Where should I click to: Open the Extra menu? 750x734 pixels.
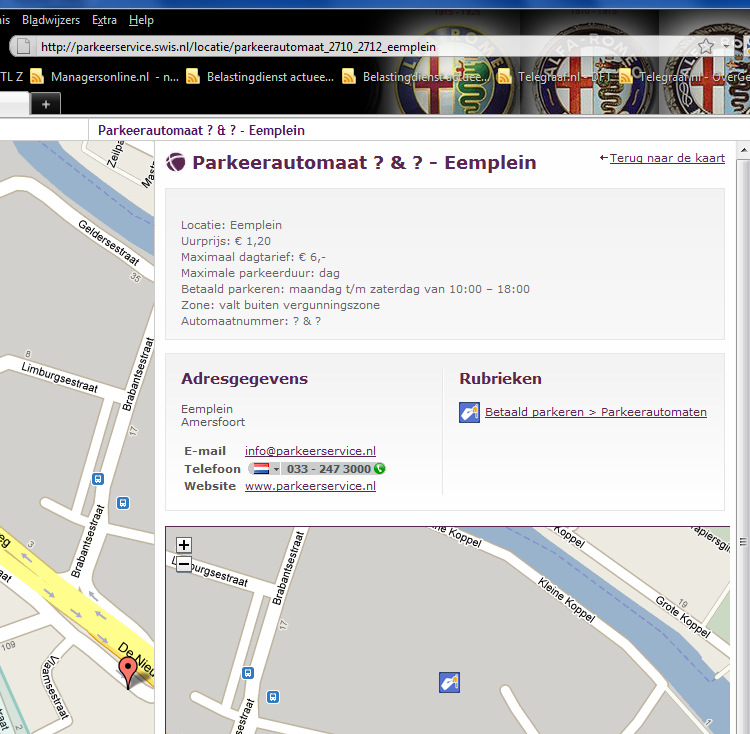click(x=104, y=20)
